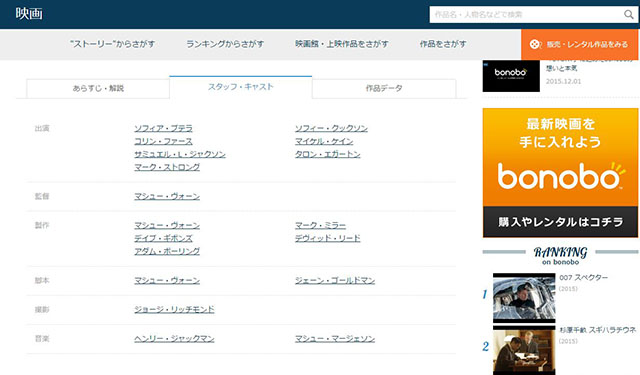
Task: Switch to the あらすじ・解説 tab
Action: pyautogui.click(x=98, y=88)
